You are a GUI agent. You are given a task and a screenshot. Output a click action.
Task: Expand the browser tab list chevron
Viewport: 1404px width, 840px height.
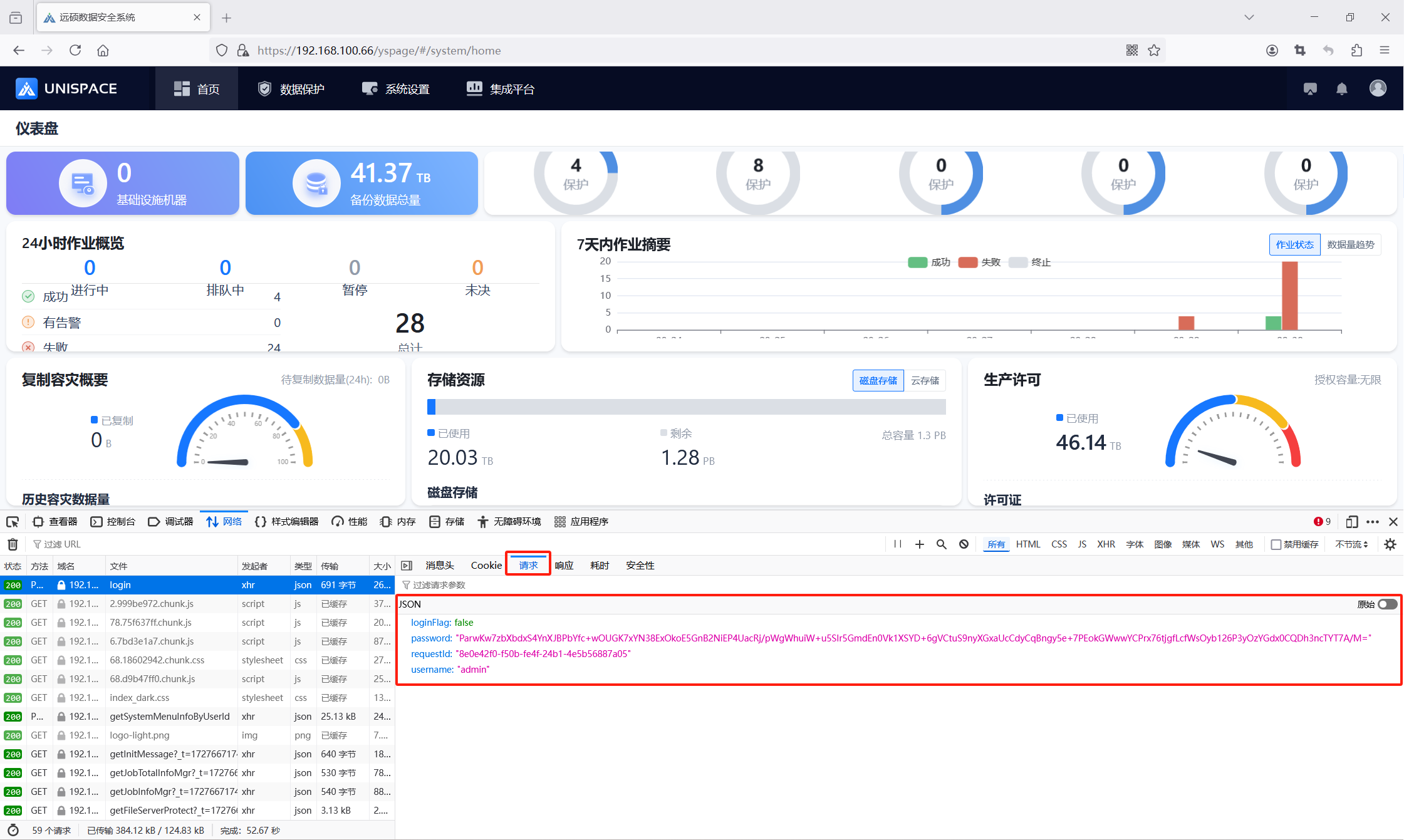pyautogui.click(x=1249, y=18)
